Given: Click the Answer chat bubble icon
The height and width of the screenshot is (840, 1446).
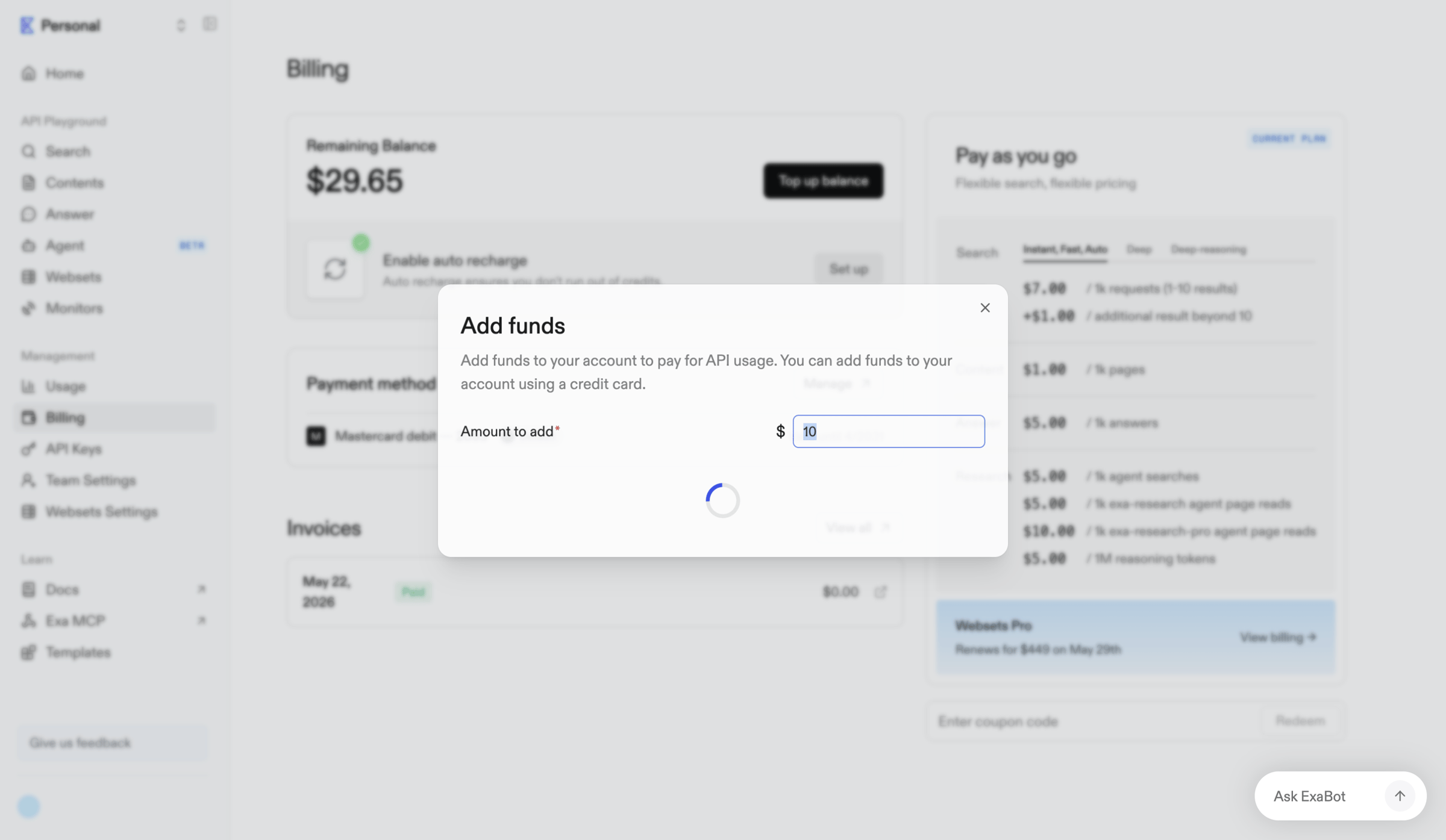Looking at the screenshot, I should 28,214.
